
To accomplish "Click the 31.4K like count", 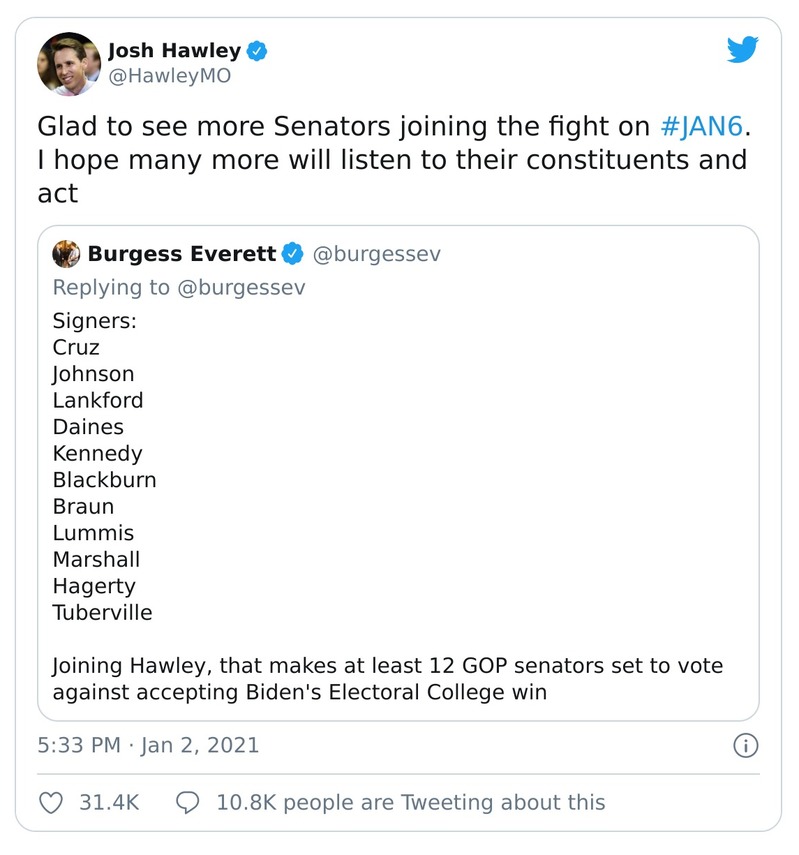I will [109, 802].
